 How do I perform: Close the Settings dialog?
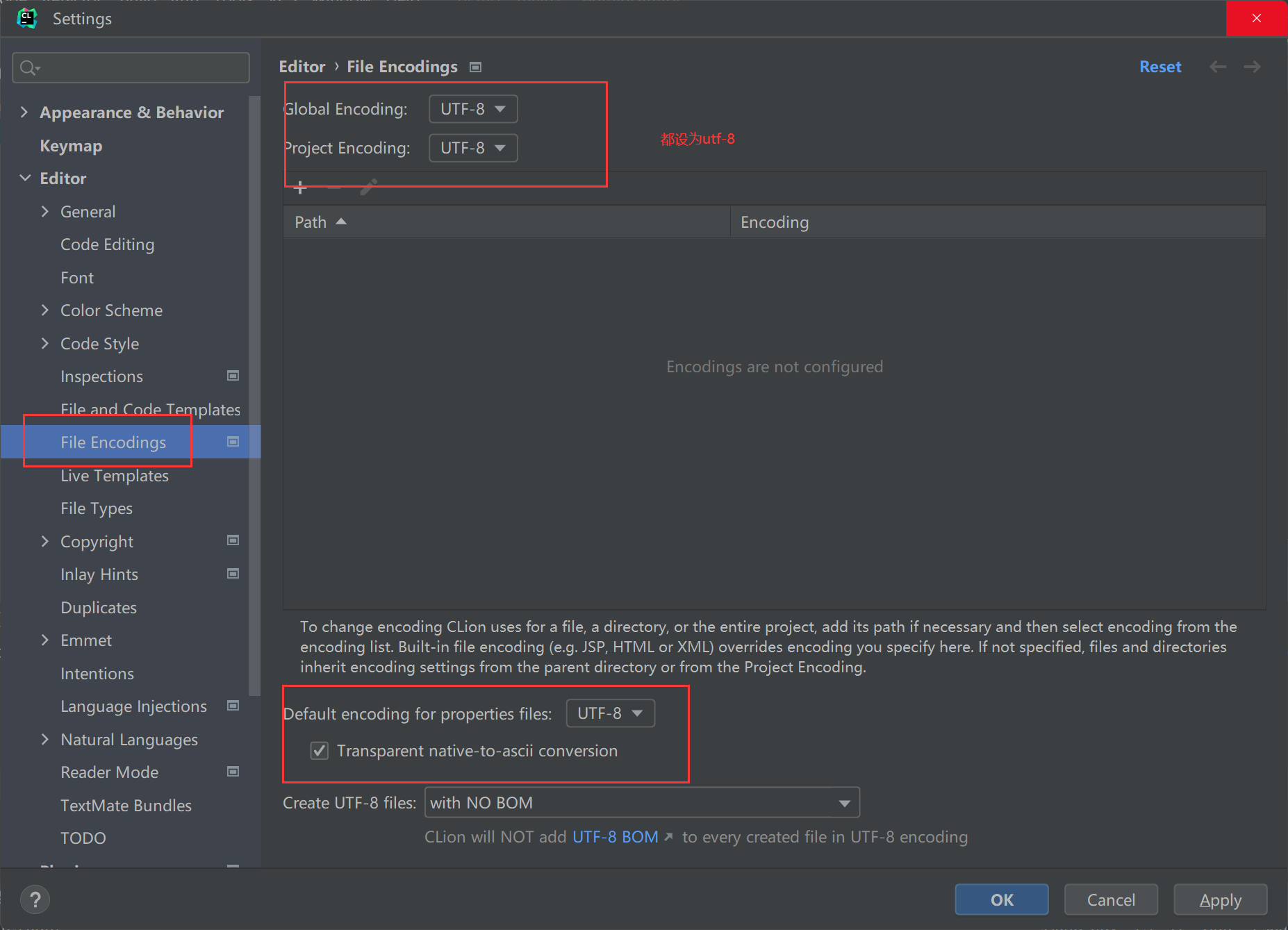click(x=1257, y=18)
